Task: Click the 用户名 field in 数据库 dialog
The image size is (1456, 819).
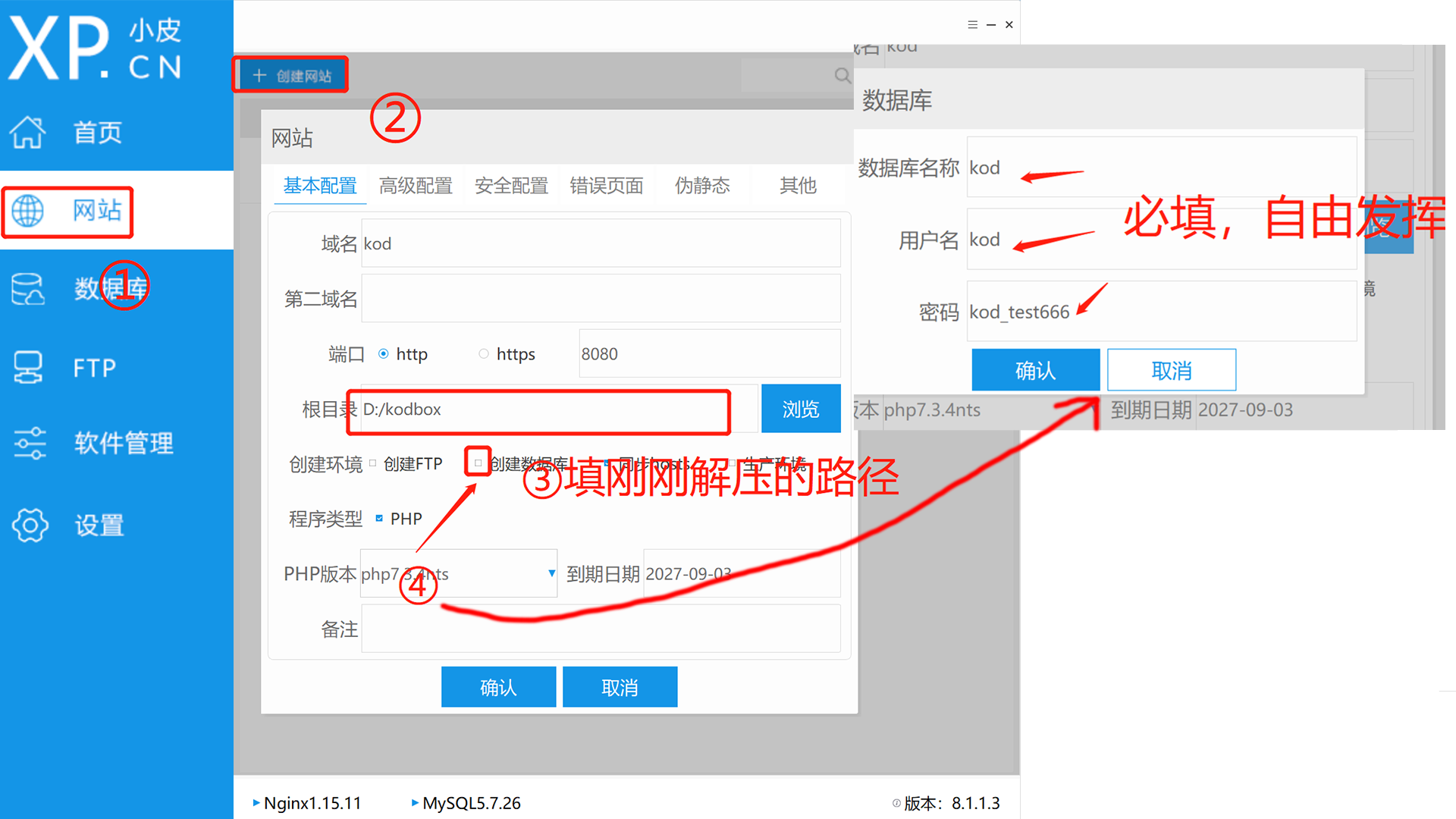Action: pyautogui.click(x=1162, y=240)
